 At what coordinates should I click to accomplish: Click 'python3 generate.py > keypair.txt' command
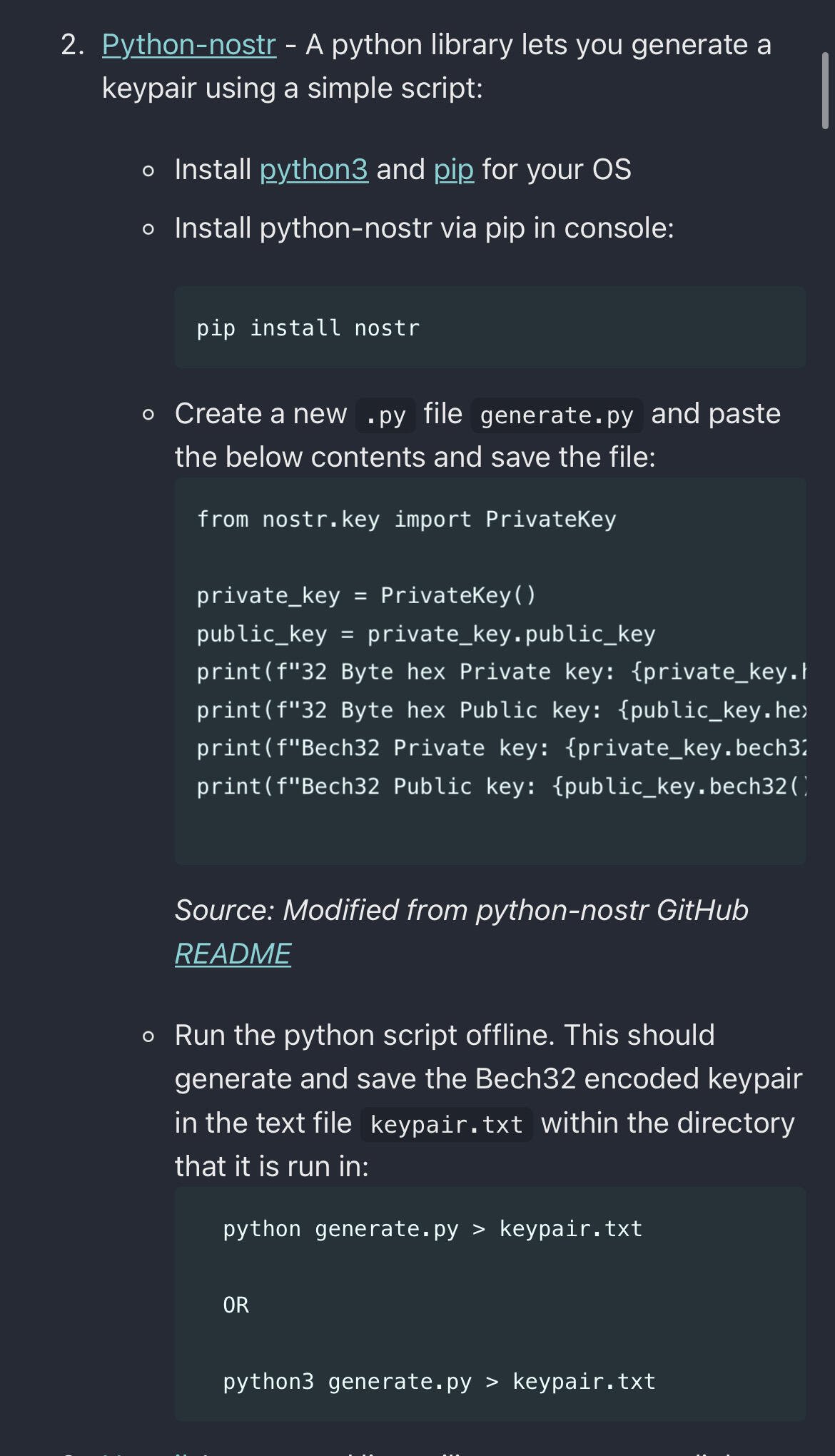point(439,1382)
